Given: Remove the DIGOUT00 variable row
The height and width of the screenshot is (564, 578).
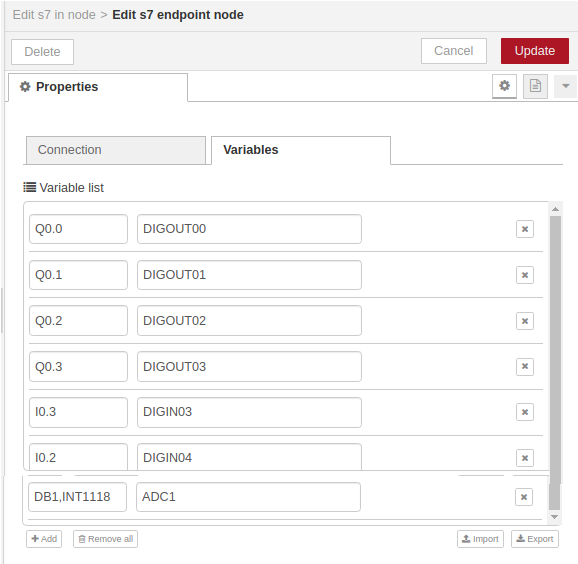Looking at the screenshot, I should point(525,229).
